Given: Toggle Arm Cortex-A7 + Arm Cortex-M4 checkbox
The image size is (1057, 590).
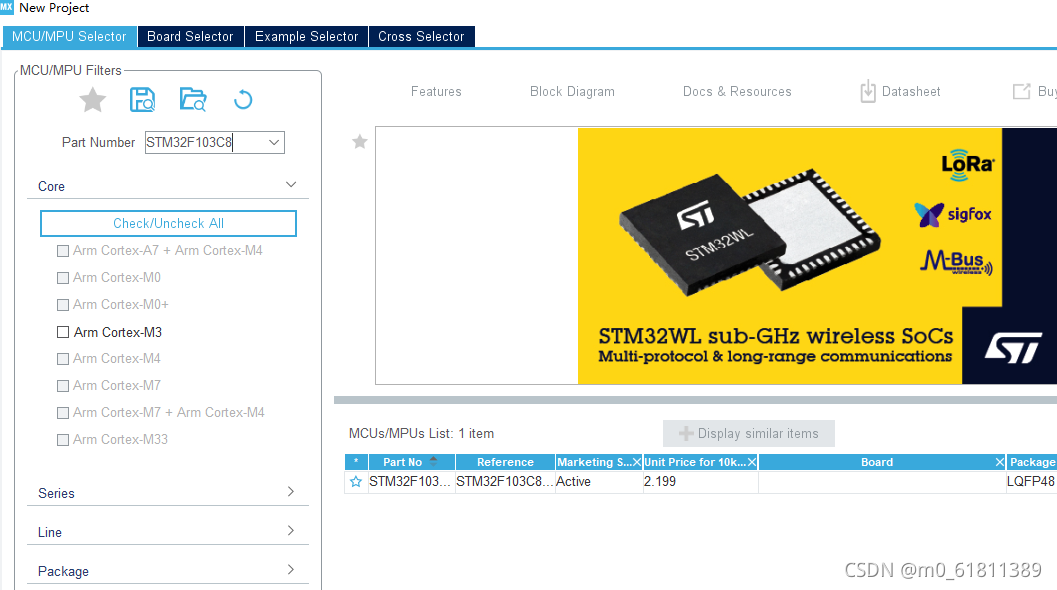Looking at the screenshot, I should (x=63, y=251).
